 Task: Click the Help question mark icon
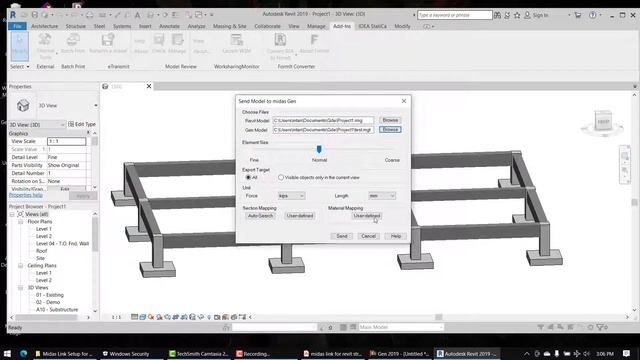593,15
